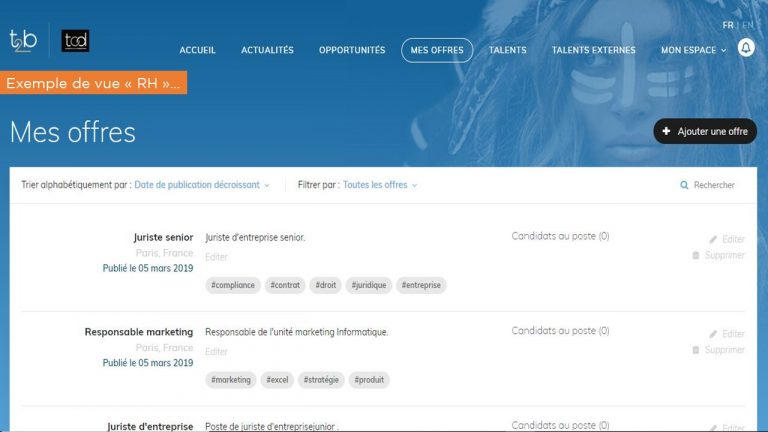The image size is (768, 432).
Task: Click trash icon for Responsable marketing offer
Action: click(696, 350)
